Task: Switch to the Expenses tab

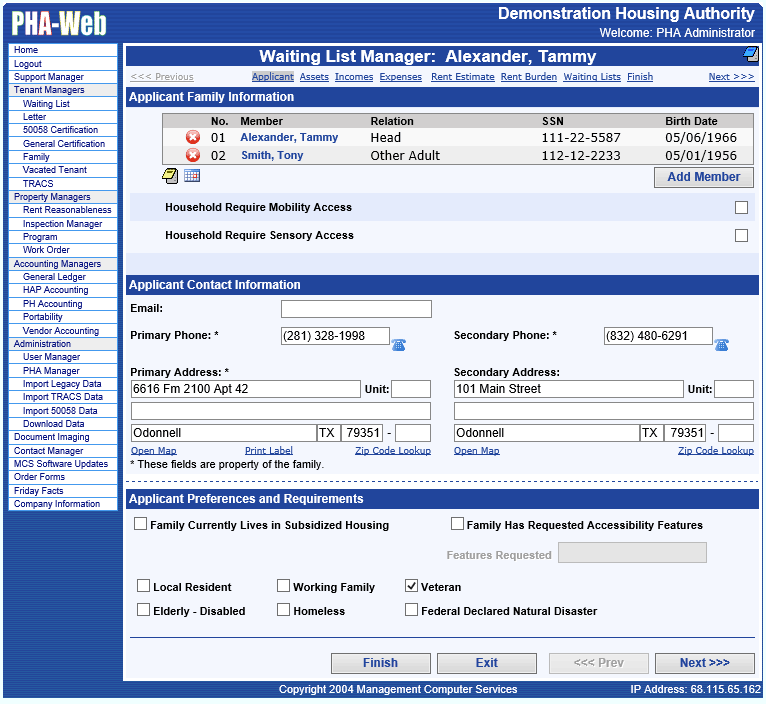Action: pyautogui.click(x=401, y=77)
